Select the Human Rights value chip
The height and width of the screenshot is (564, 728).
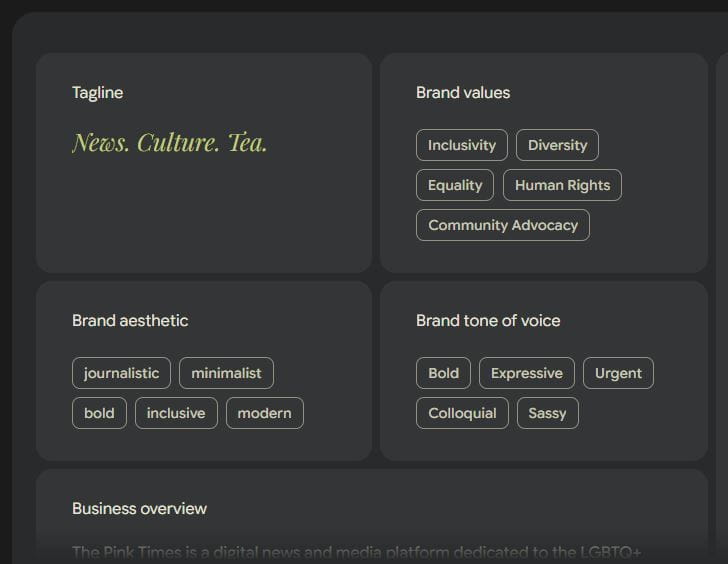click(x=562, y=185)
